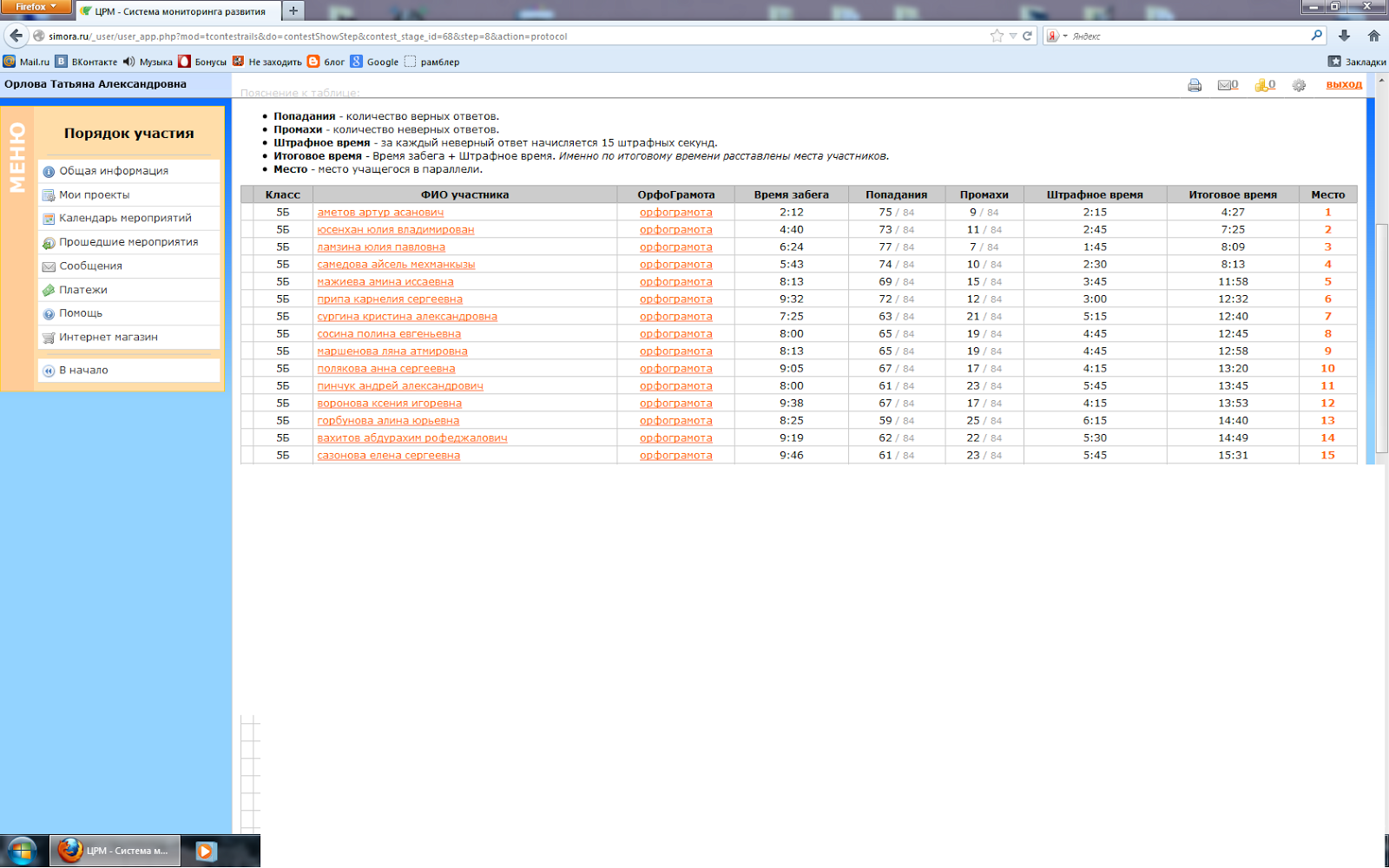
Task: Click the Попадания column header
Action: [896, 194]
